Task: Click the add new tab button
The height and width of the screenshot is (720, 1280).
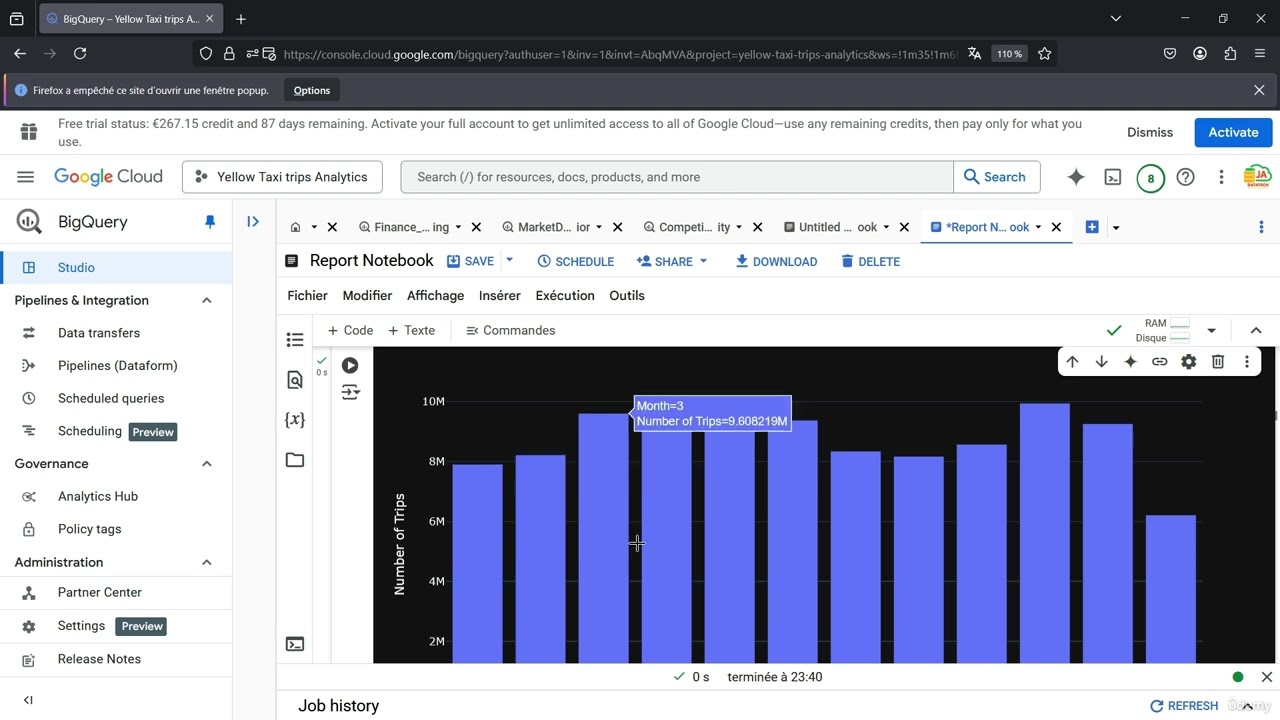Action: click(1092, 227)
